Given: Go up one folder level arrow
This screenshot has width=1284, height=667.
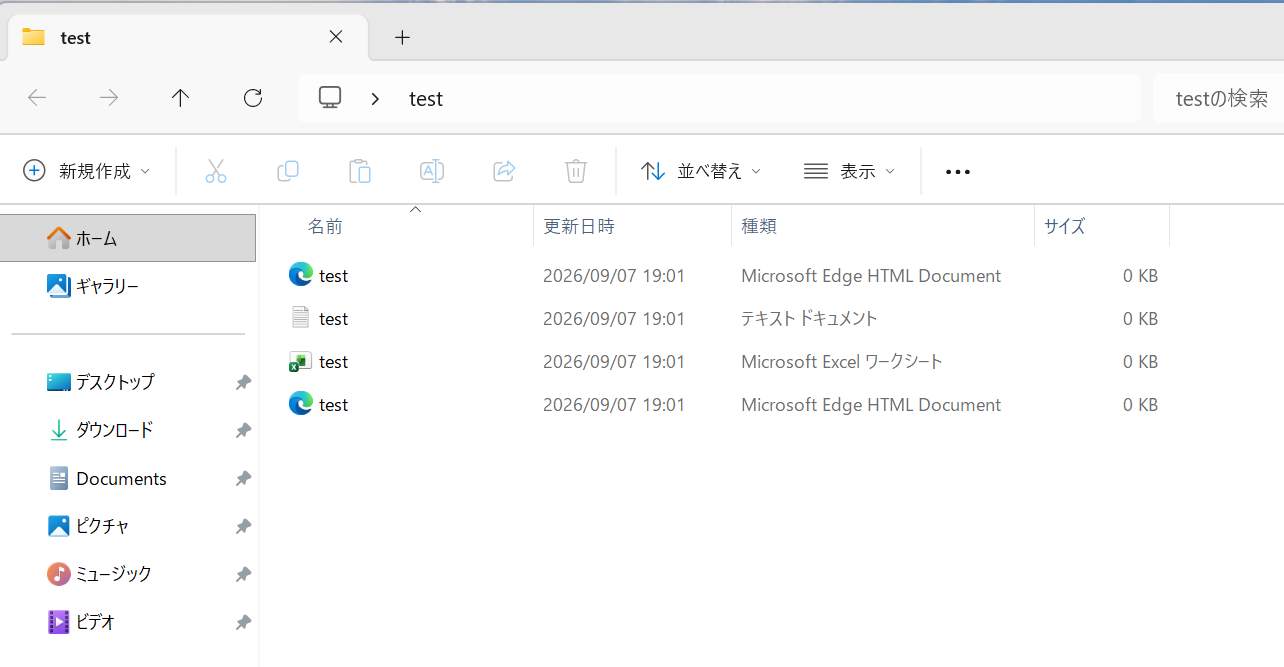Looking at the screenshot, I should click(x=180, y=98).
